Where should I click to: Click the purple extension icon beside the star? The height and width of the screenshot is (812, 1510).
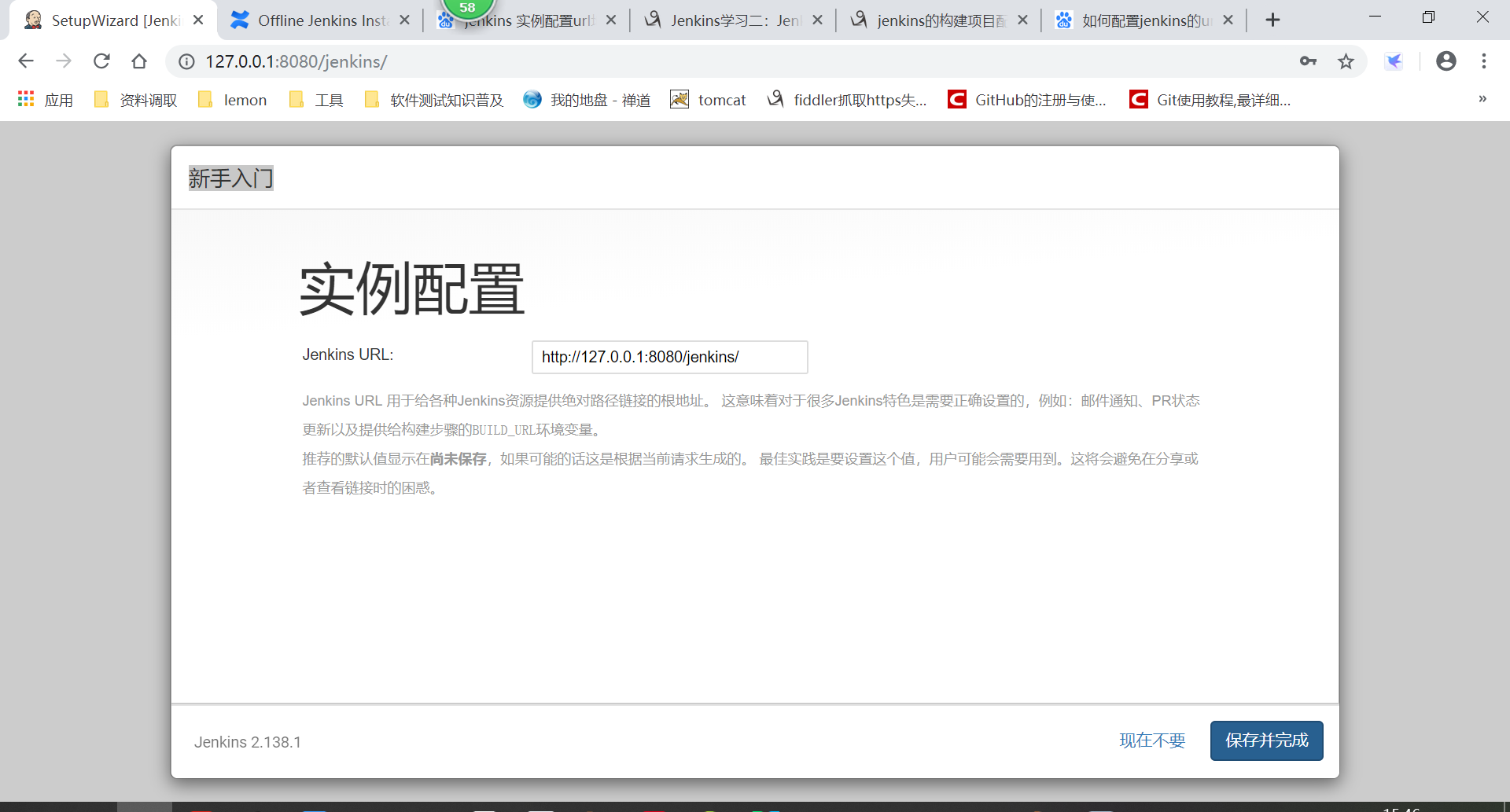[1394, 61]
